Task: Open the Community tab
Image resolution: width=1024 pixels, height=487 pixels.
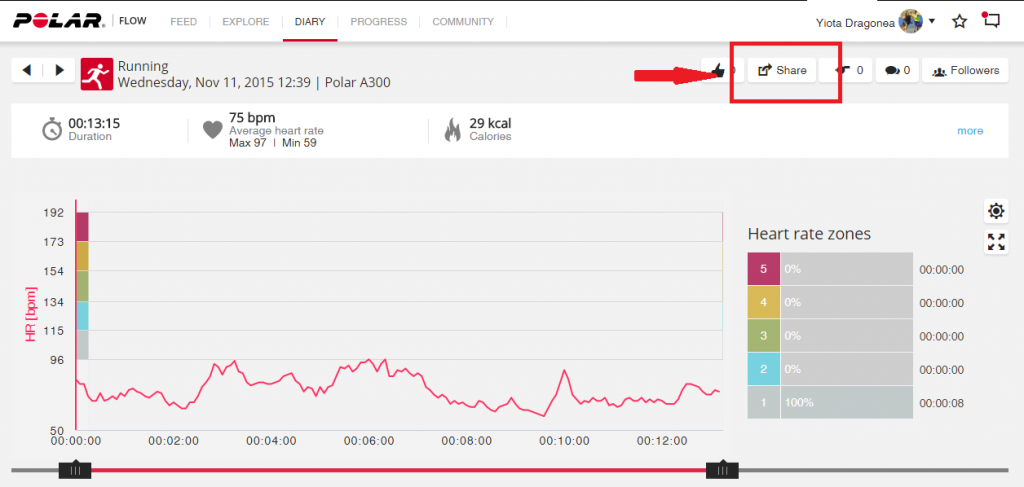Action: pos(462,21)
